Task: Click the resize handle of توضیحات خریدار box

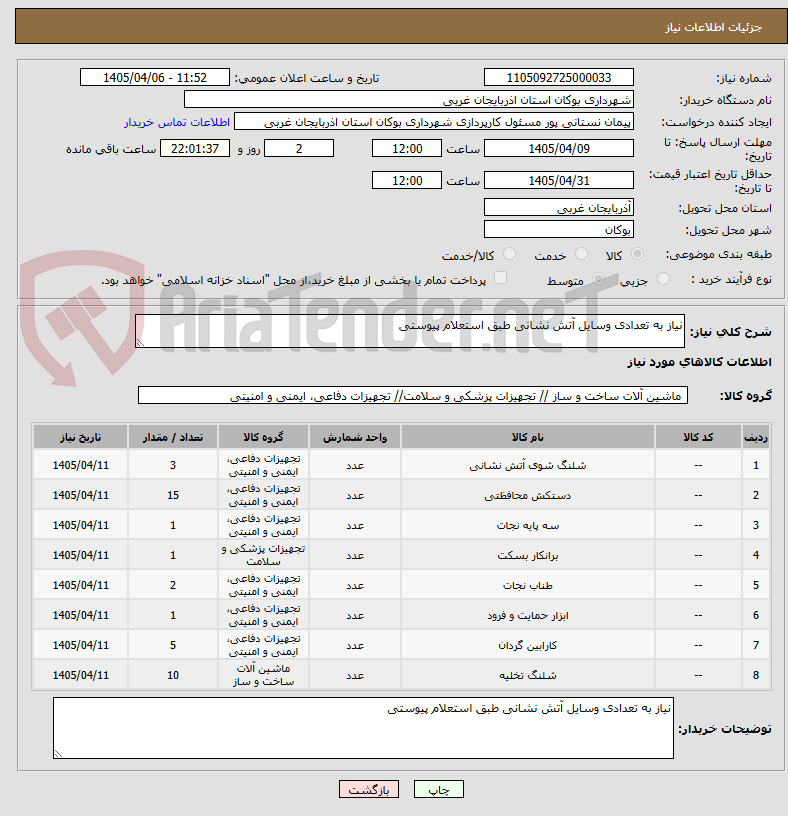Action: click(58, 753)
